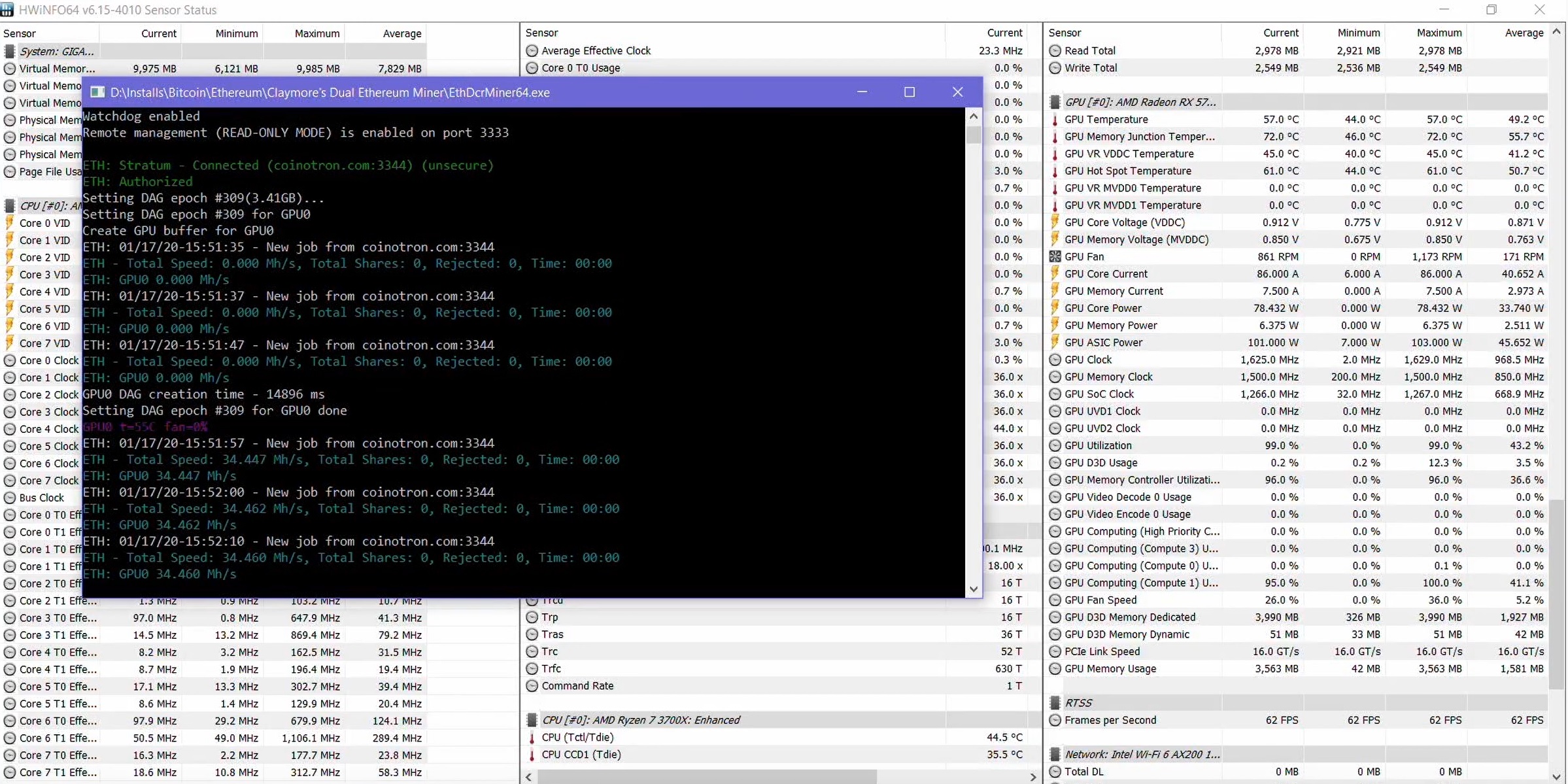Close the EthDcrMiner64 console window

point(957,92)
